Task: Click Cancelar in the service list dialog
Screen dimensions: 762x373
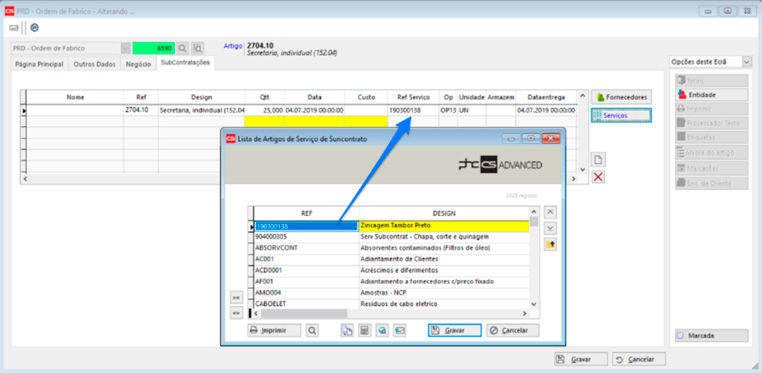Action: [x=513, y=331]
